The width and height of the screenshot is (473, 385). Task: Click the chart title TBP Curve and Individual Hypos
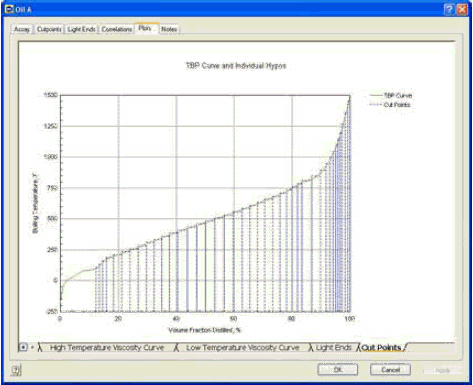coord(236,66)
